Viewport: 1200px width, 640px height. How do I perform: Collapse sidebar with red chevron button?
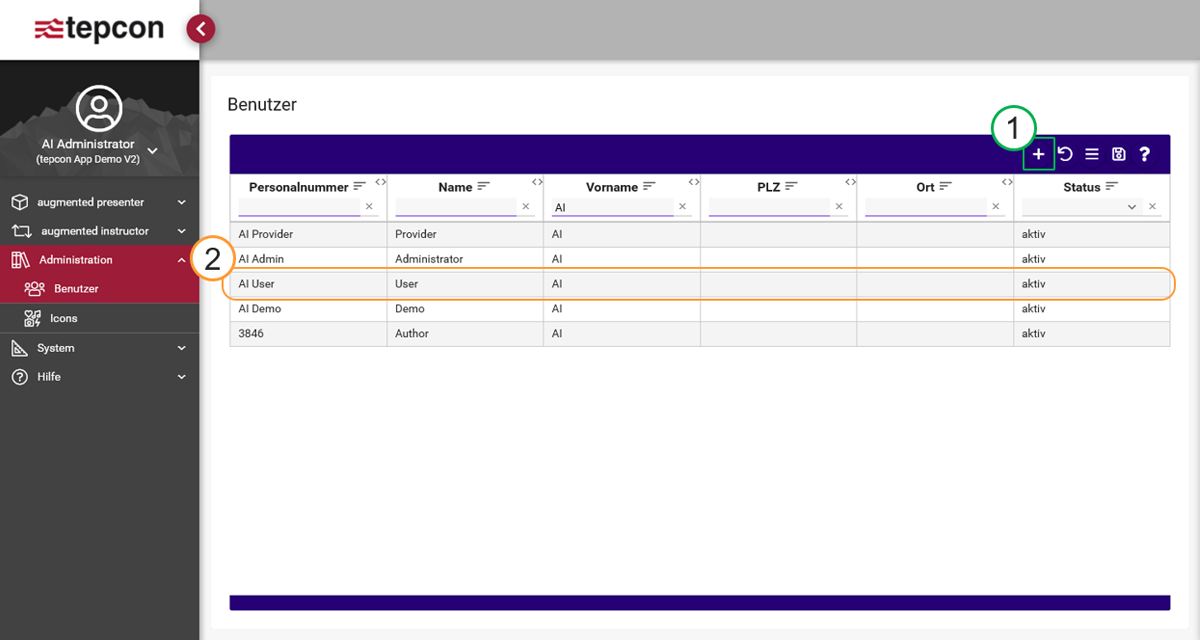pyautogui.click(x=201, y=29)
